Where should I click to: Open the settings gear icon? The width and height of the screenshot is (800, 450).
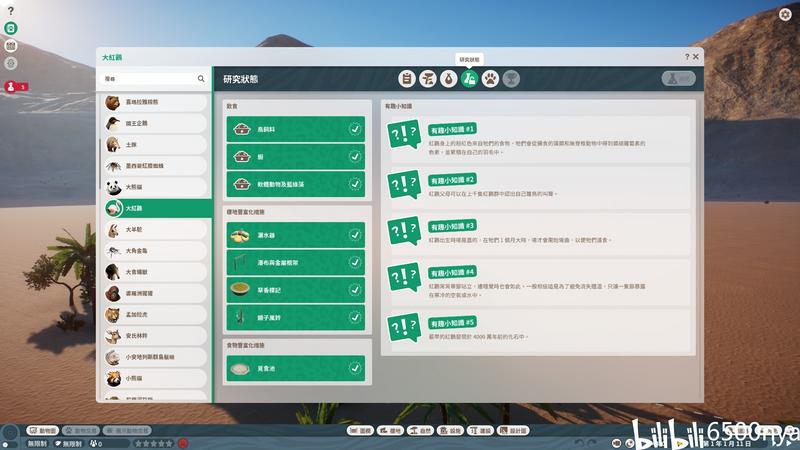785,14
